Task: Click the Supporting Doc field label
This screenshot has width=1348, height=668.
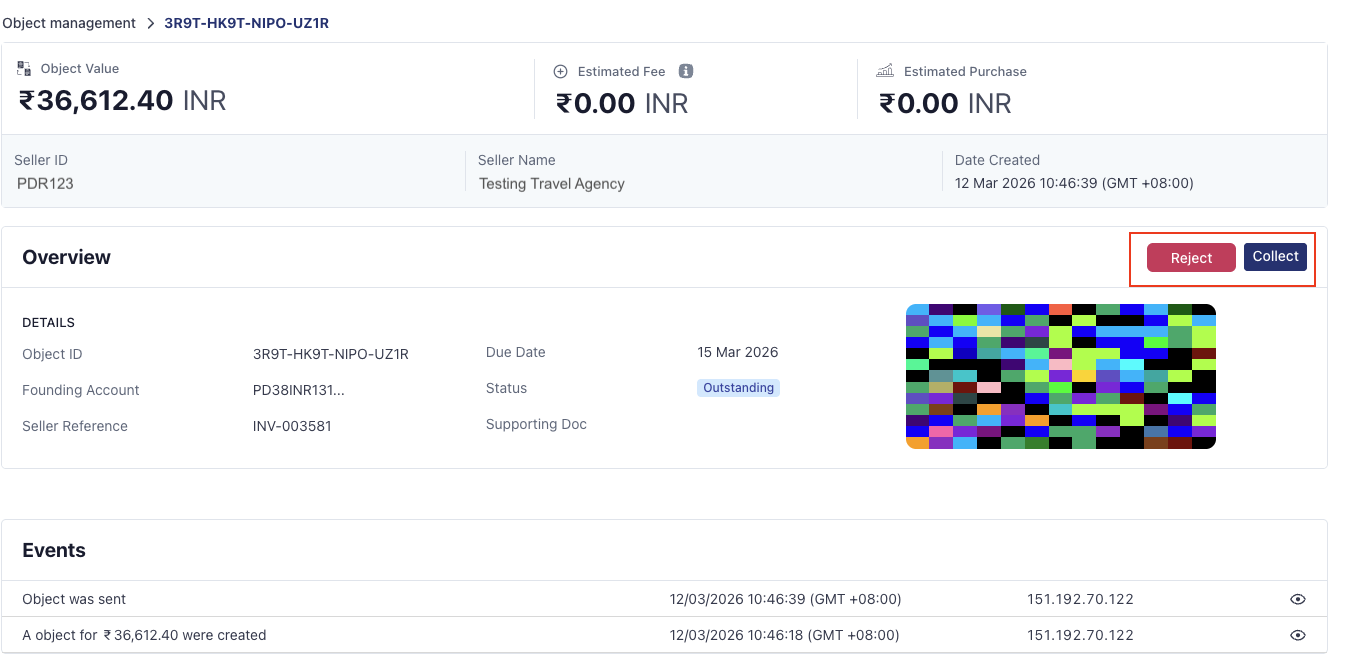Action: coord(536,424)
